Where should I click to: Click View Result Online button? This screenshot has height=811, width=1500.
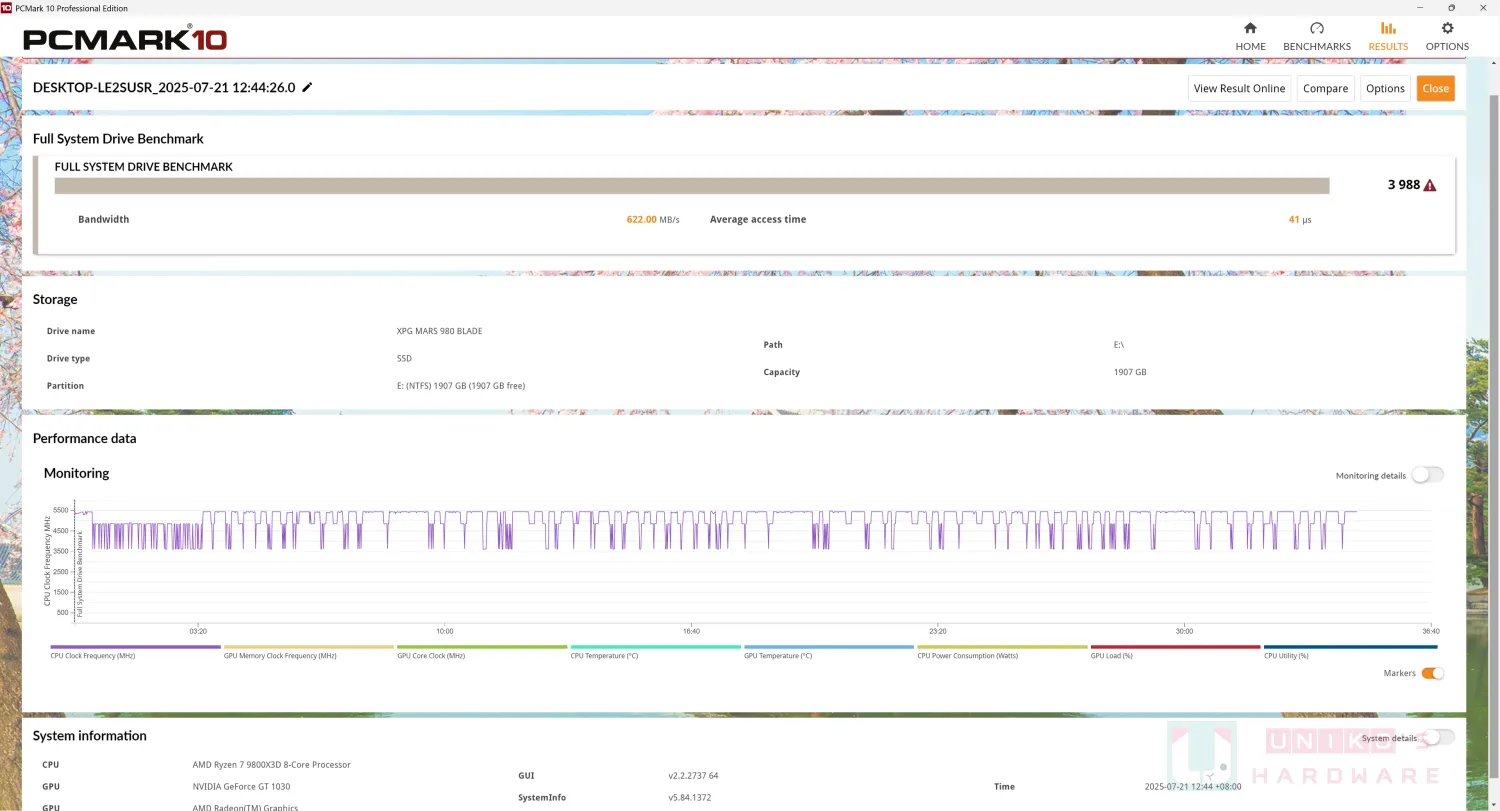[x=1239, y=88]
